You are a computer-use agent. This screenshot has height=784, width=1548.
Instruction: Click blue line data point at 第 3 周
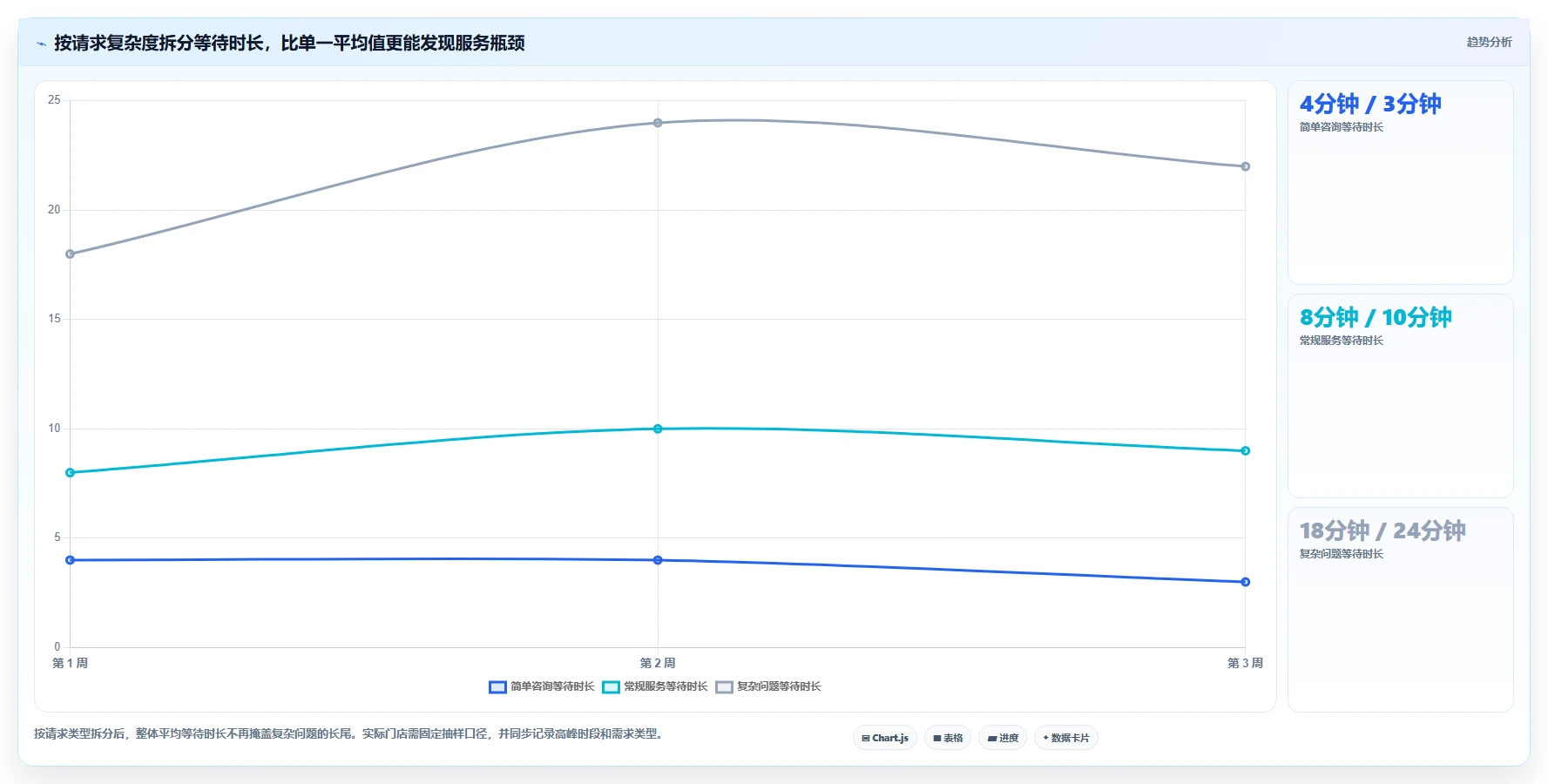pyautogui.click(x=1245, y=582)
